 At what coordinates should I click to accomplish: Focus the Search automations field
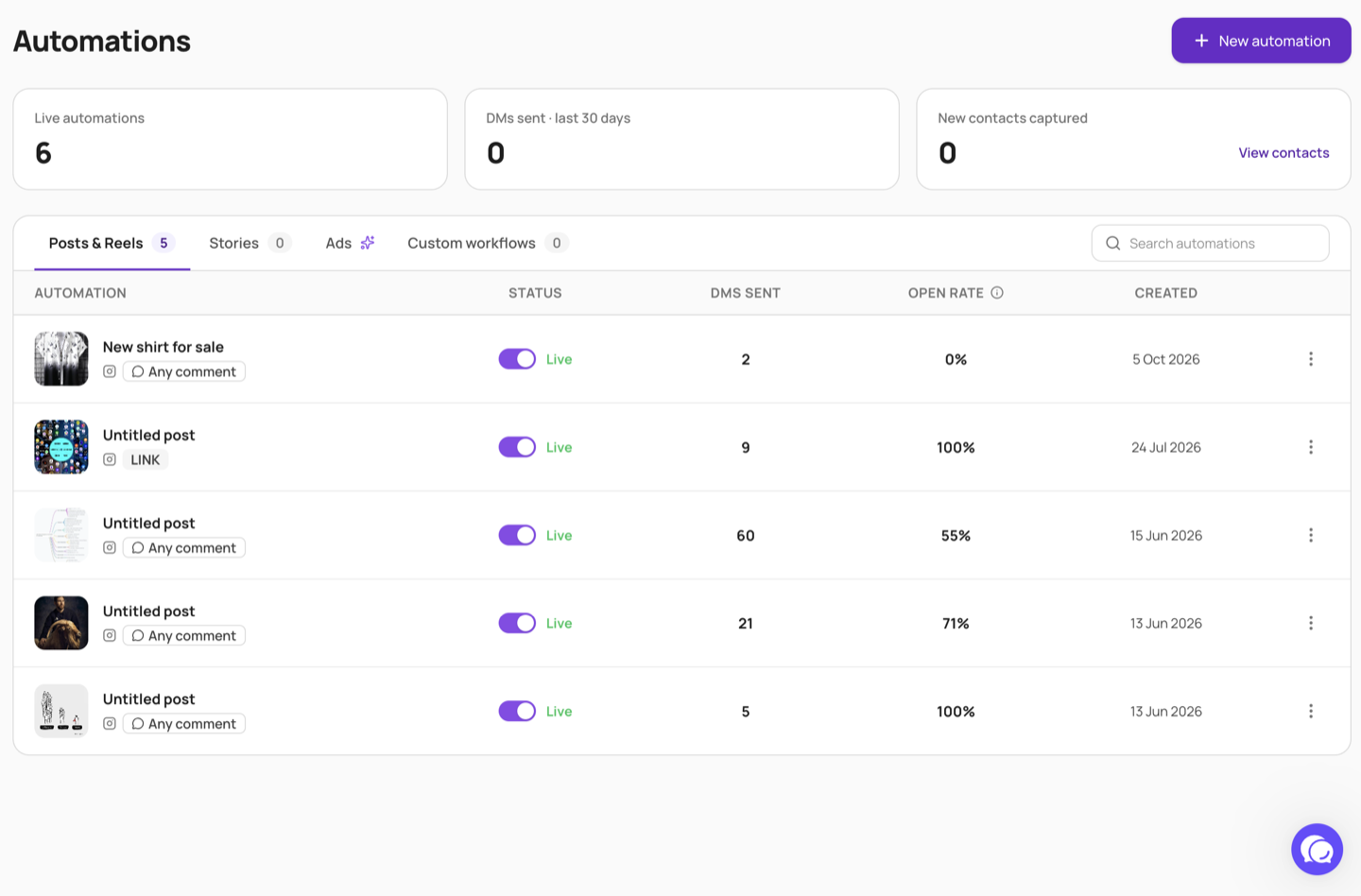pos(1210,243)
